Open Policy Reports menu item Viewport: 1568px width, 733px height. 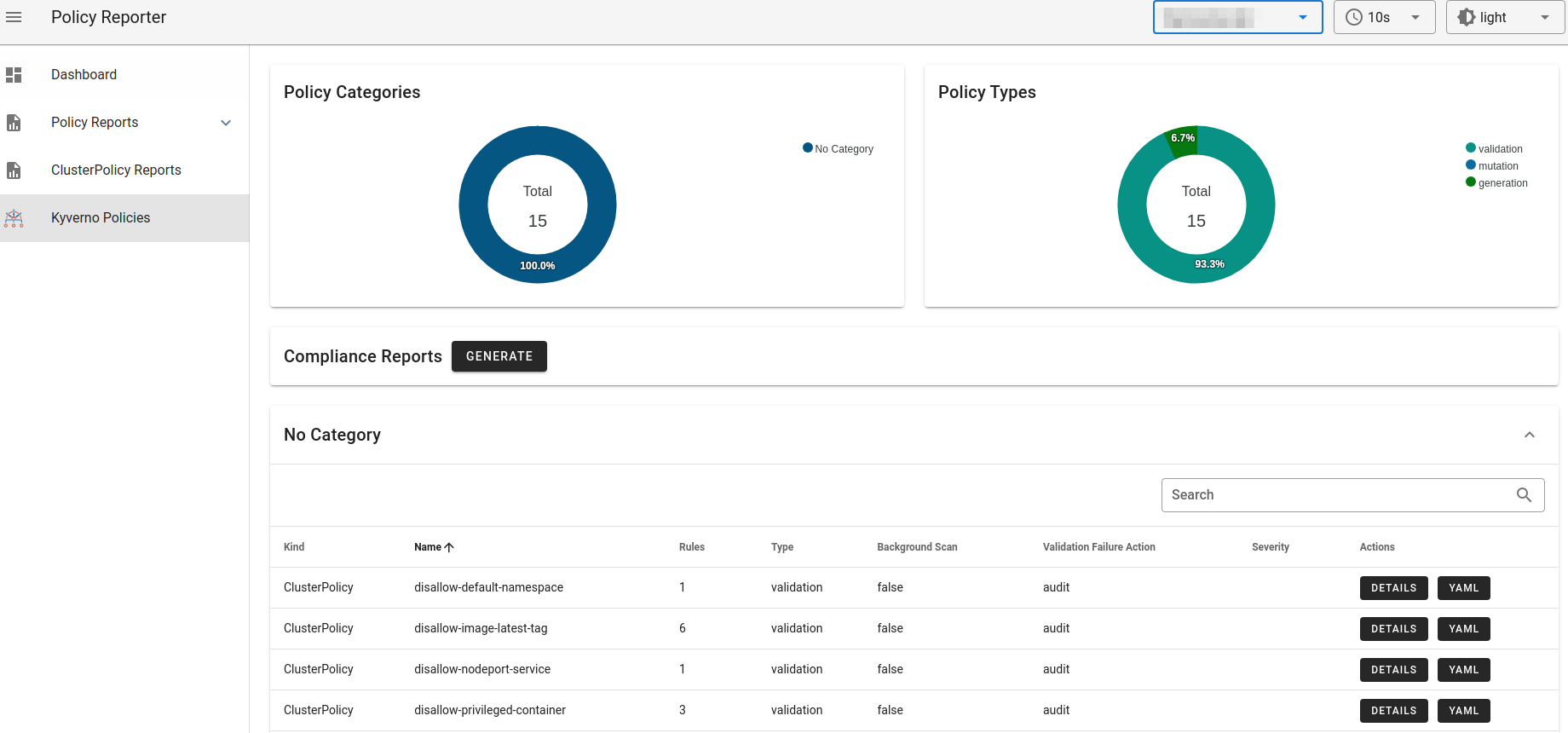124,123
